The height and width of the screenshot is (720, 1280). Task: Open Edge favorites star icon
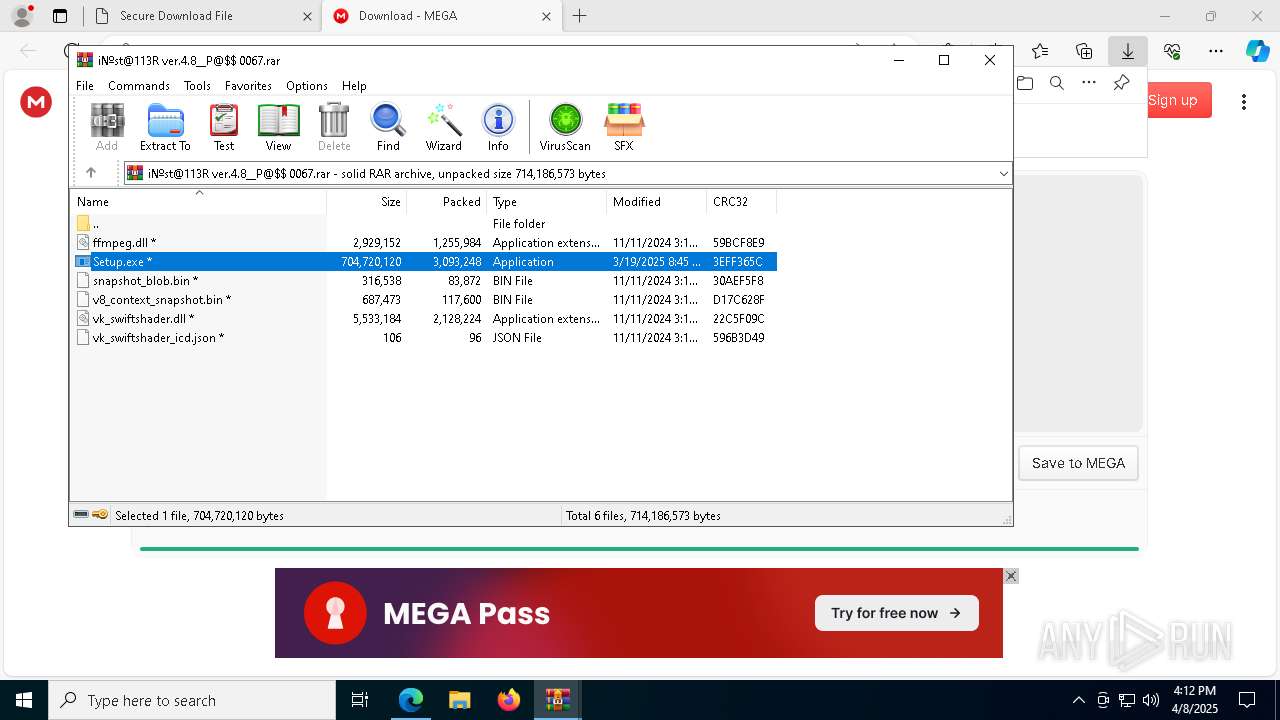[x=1040, y=51]
